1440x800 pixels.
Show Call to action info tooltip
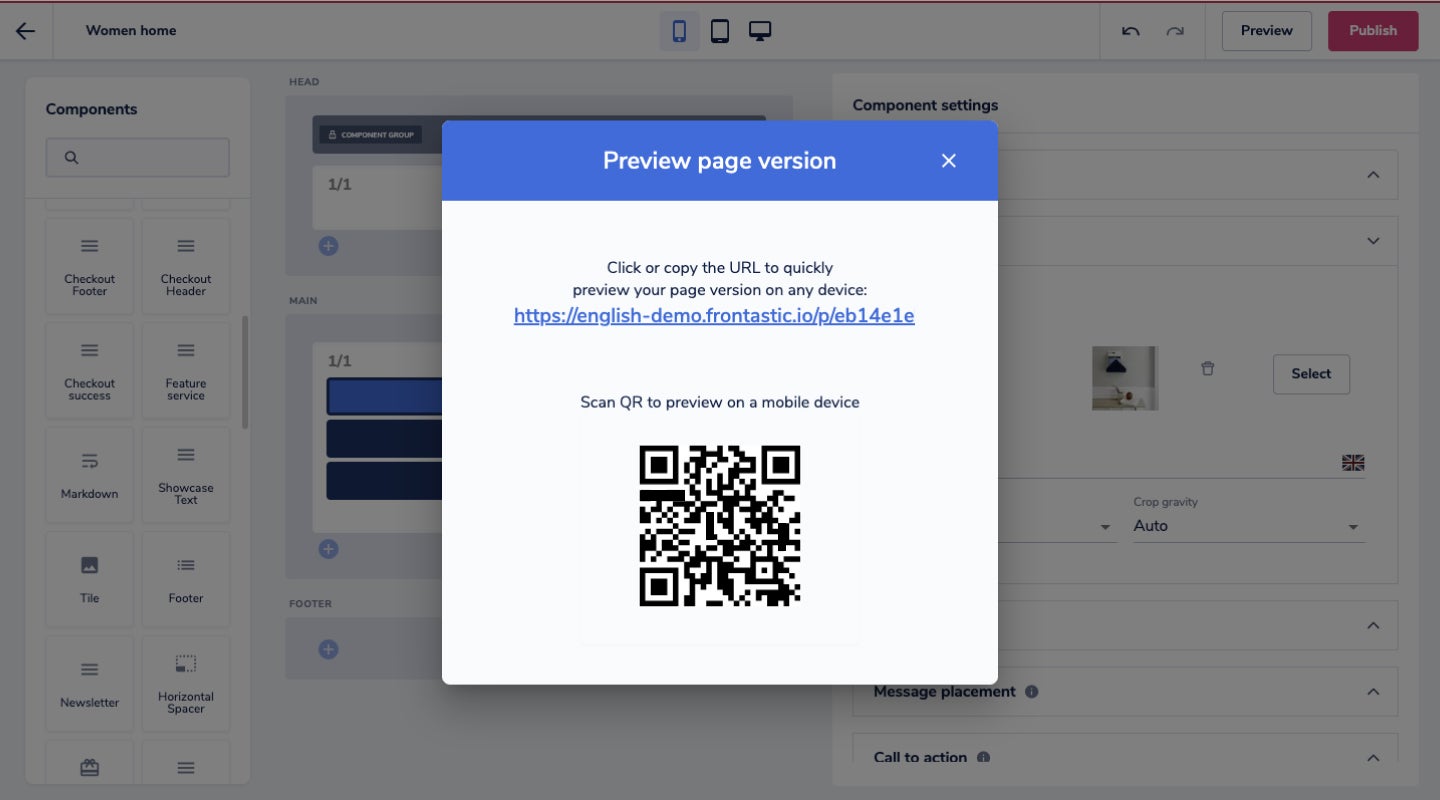pyautogui.click(x=983, y=757)
